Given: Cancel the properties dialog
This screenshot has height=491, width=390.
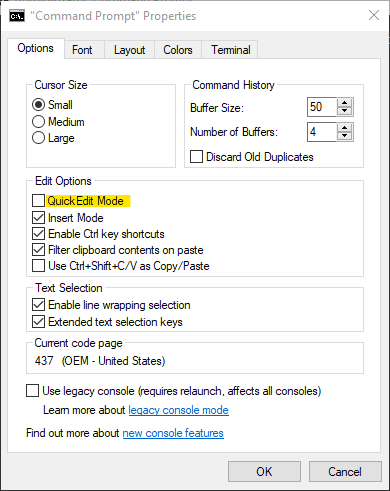Looking at the screenshot, I should click(345, 472).
